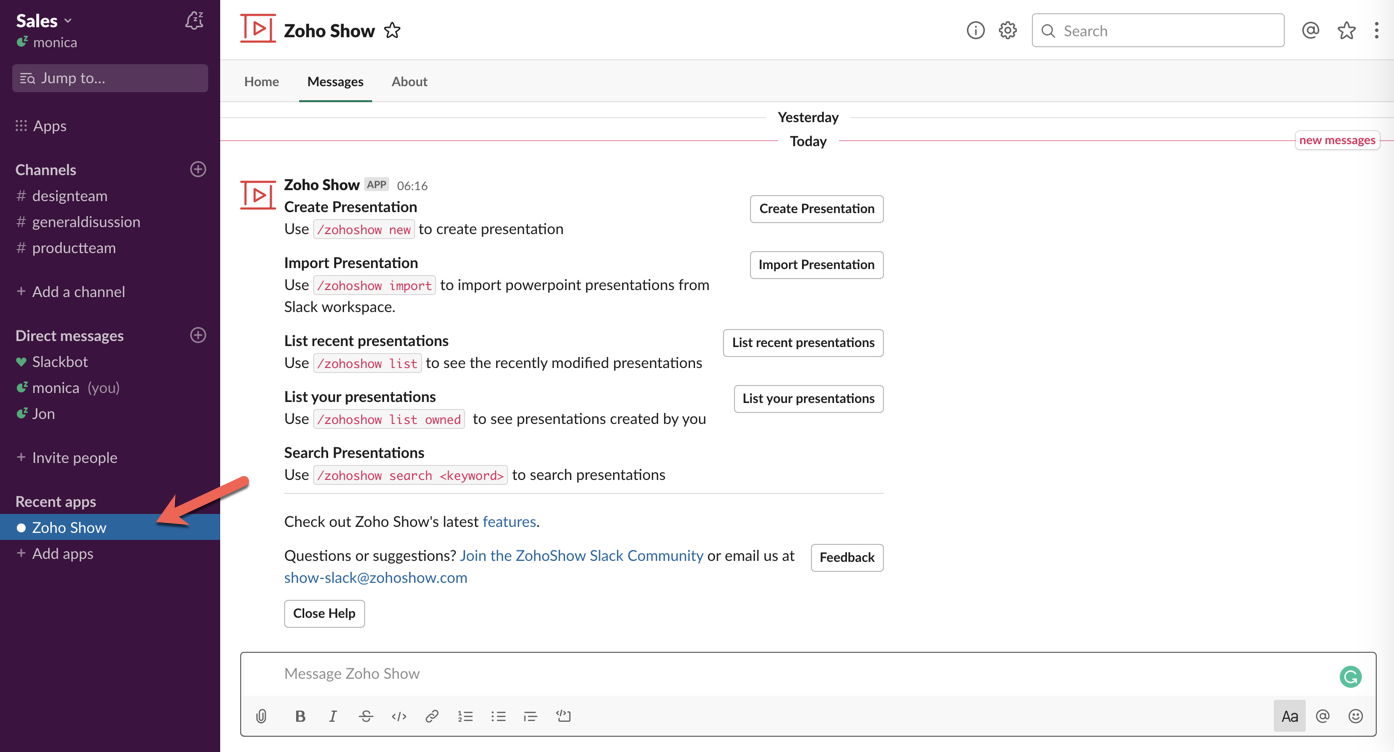The height and width of the screenshot is (752, 1394).
Task: Toggle bold formatting in the composer
Action: [x=300, y=716]
